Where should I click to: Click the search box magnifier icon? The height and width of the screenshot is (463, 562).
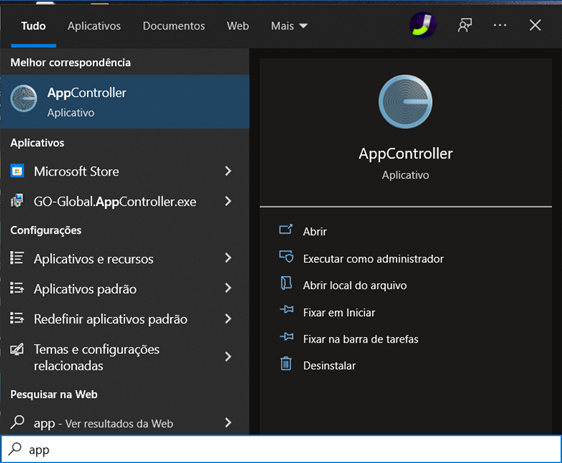tap(15, 449)
